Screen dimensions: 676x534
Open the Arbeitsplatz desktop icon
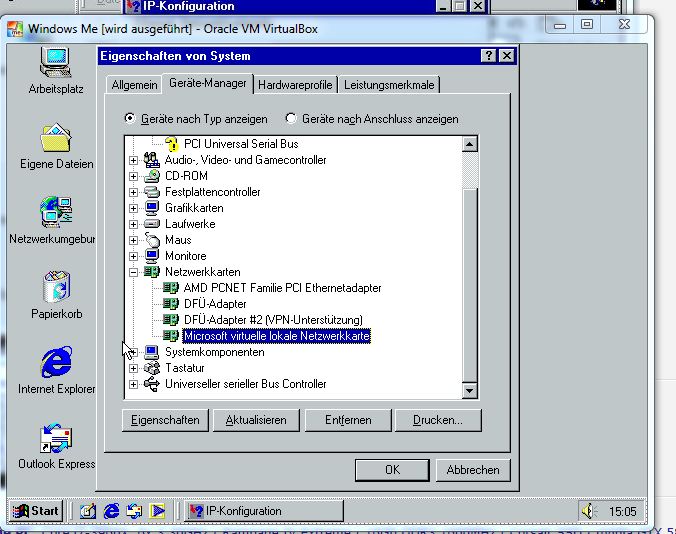pos(56,63)
